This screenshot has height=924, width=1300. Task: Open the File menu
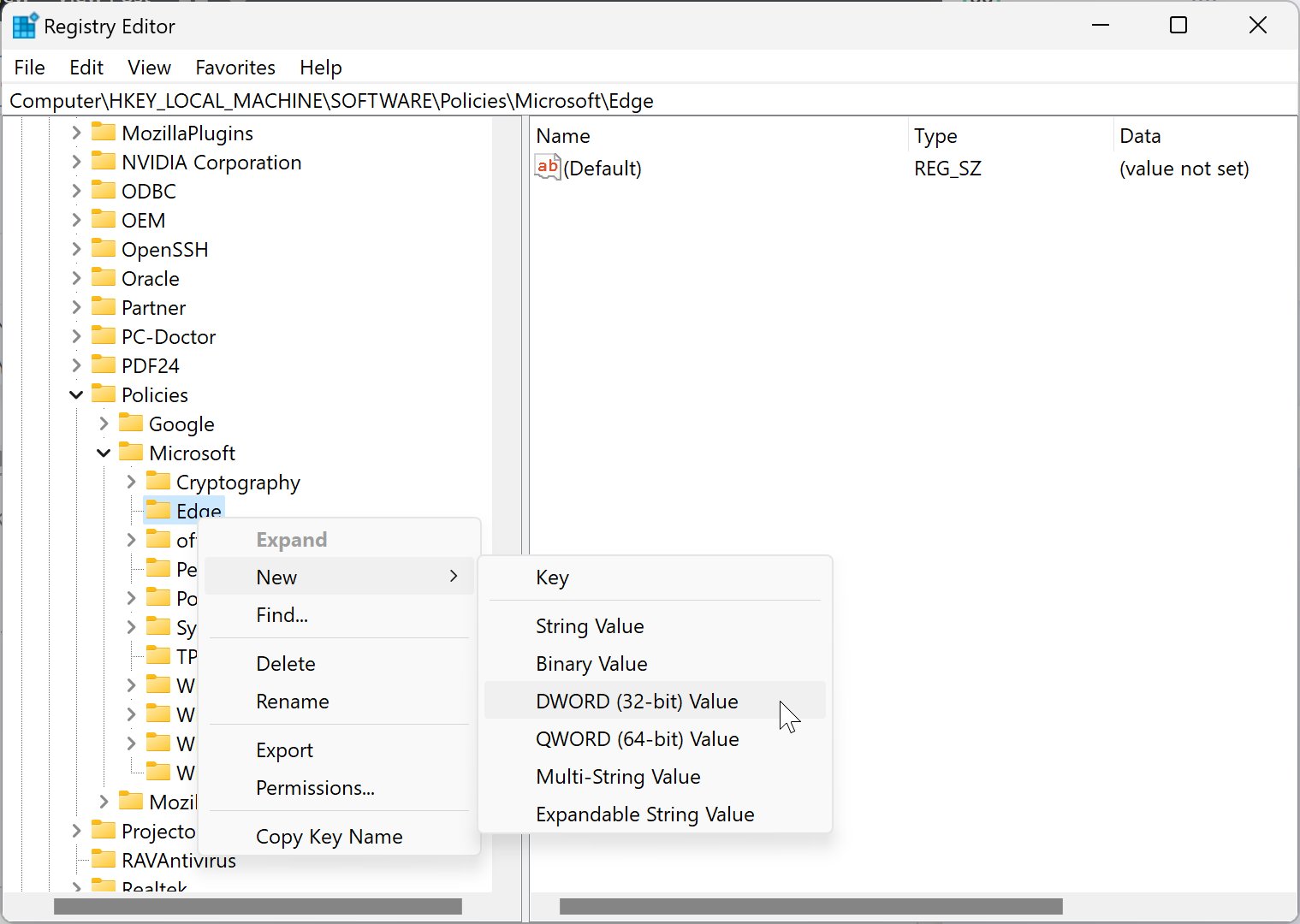(30, 68)
